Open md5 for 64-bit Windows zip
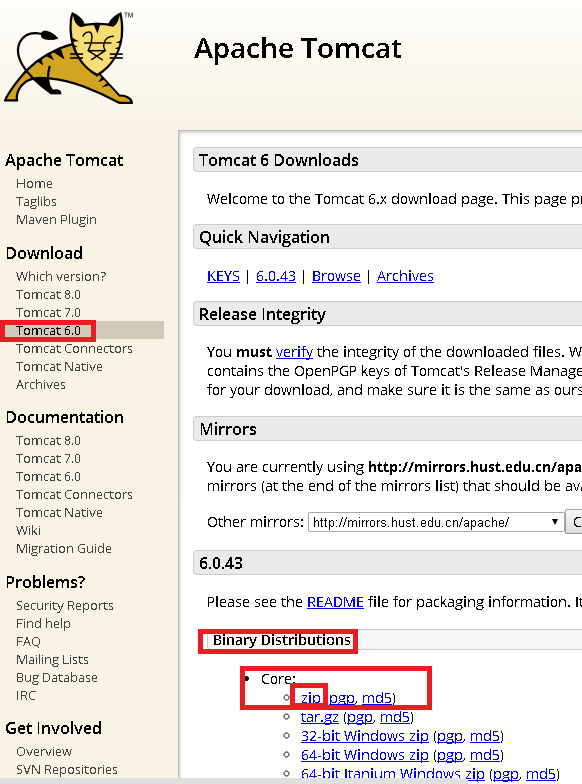 (x=484, y=755)
